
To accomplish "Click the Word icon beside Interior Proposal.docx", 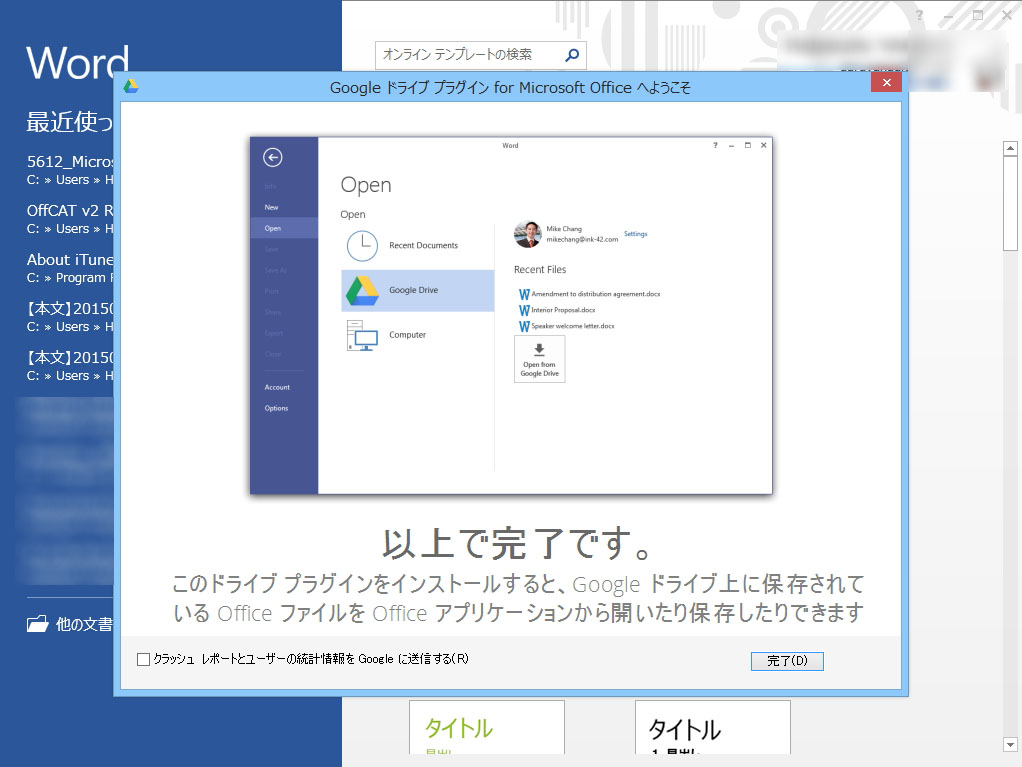I will click(x=522, y=312).
